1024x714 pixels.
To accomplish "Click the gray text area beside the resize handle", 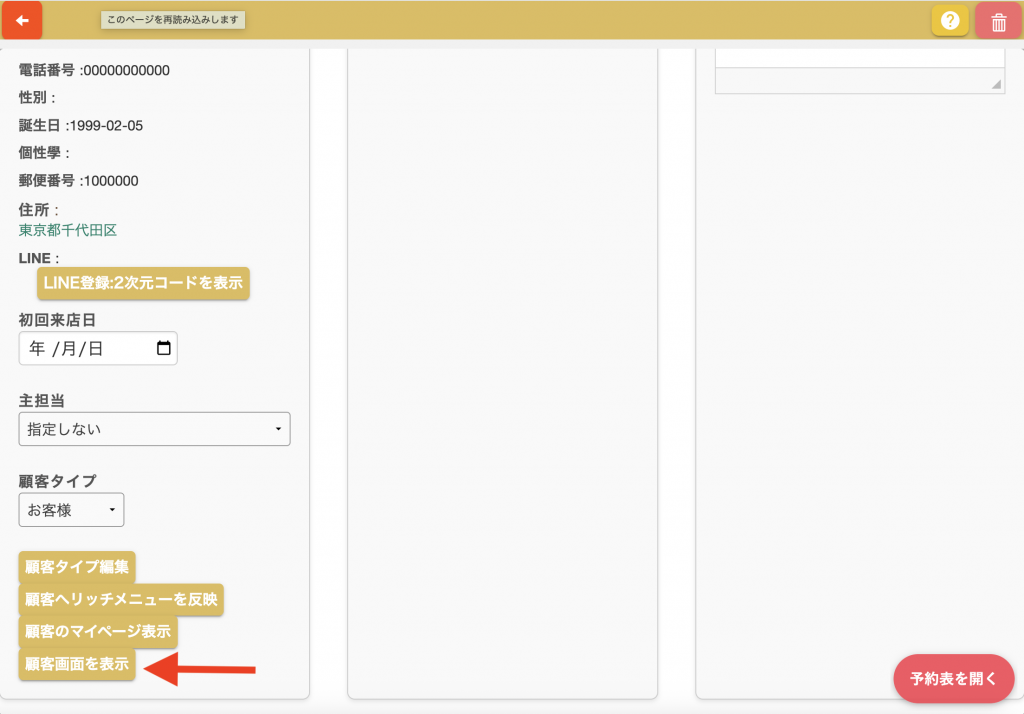I will [x=850, y=81].
